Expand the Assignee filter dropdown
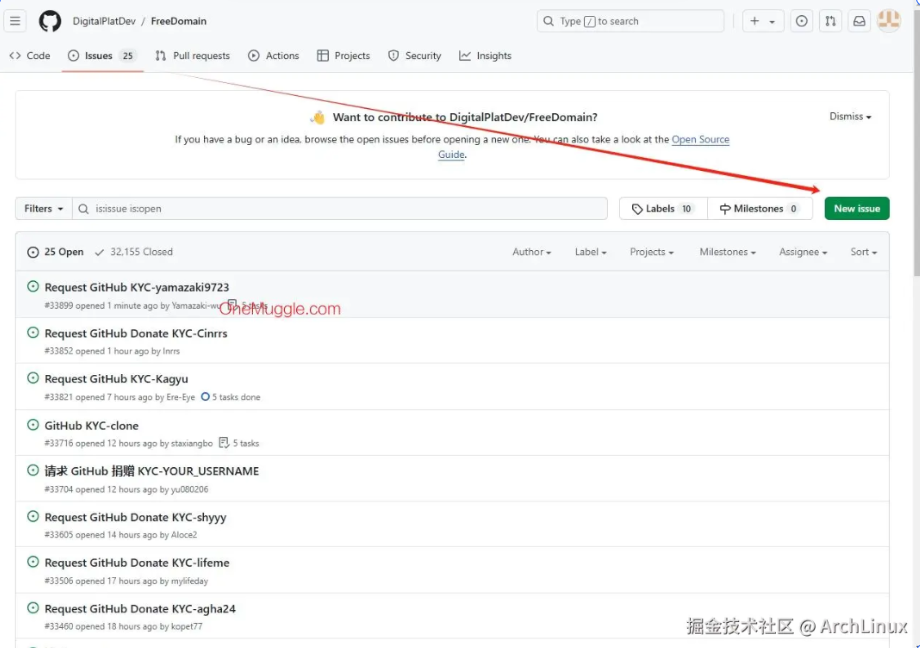 [803, 252]
